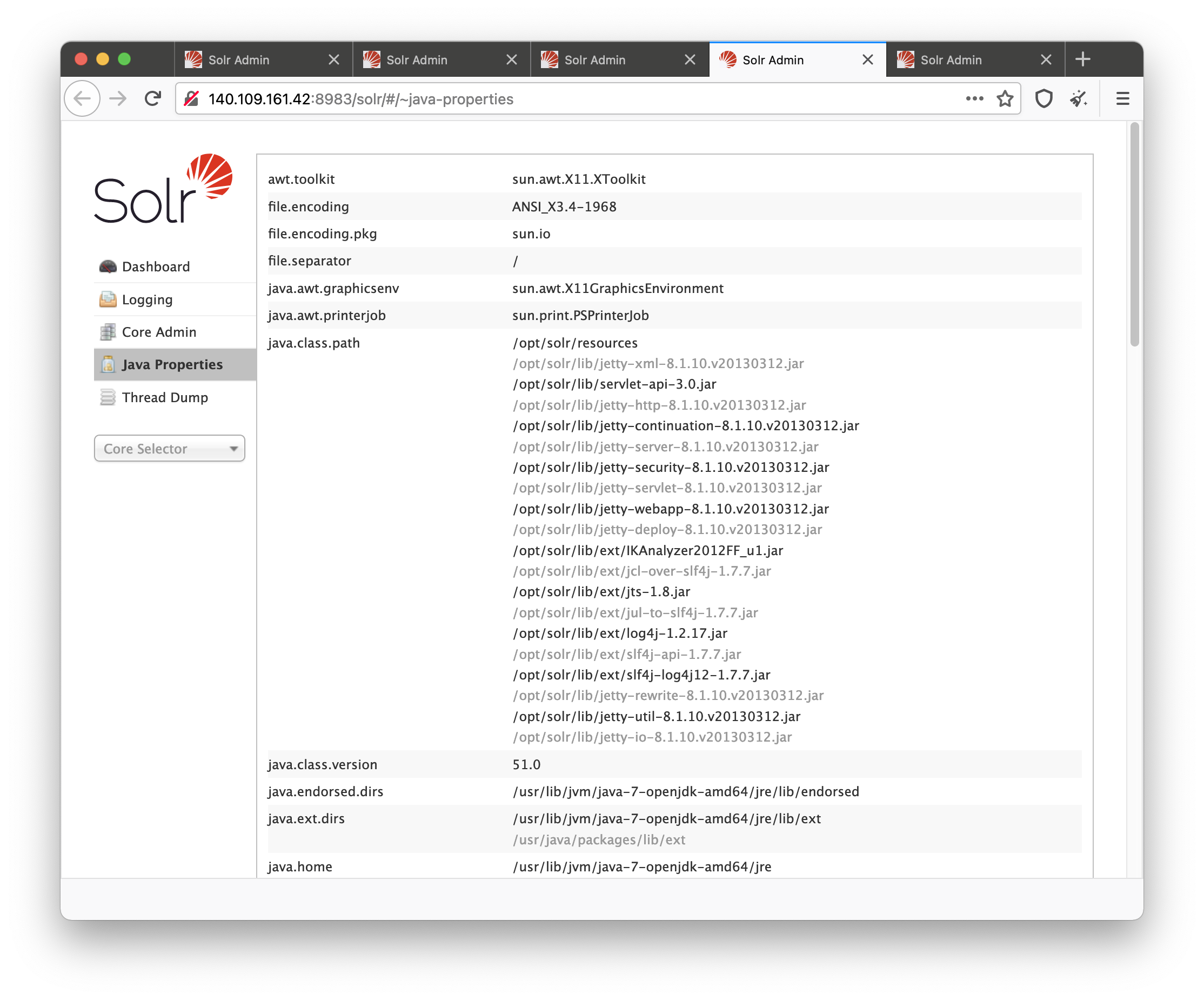The image size is (1204, 1000).
Task: Click the jetty-continuation jar path
Action: [x=686, y=425]
